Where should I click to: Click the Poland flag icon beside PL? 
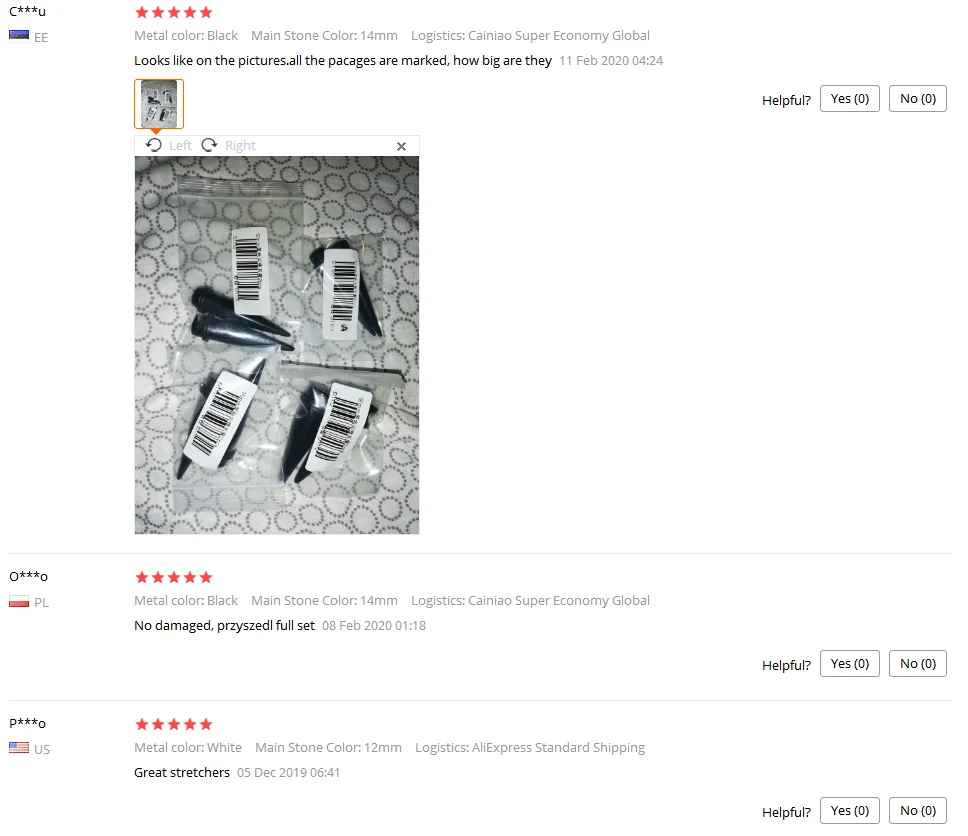(19, 601)
